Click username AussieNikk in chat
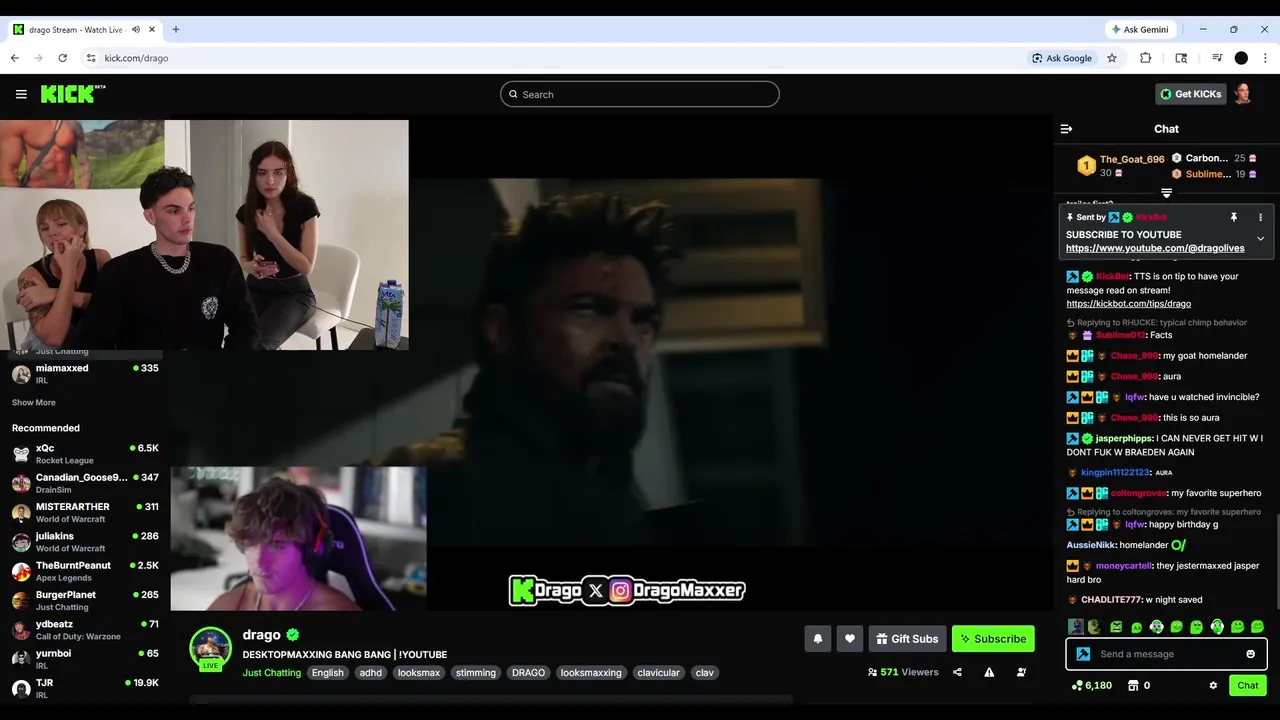Viewport: 1280px width, 720px height. pyautogui.click(x=1090, y=545)
